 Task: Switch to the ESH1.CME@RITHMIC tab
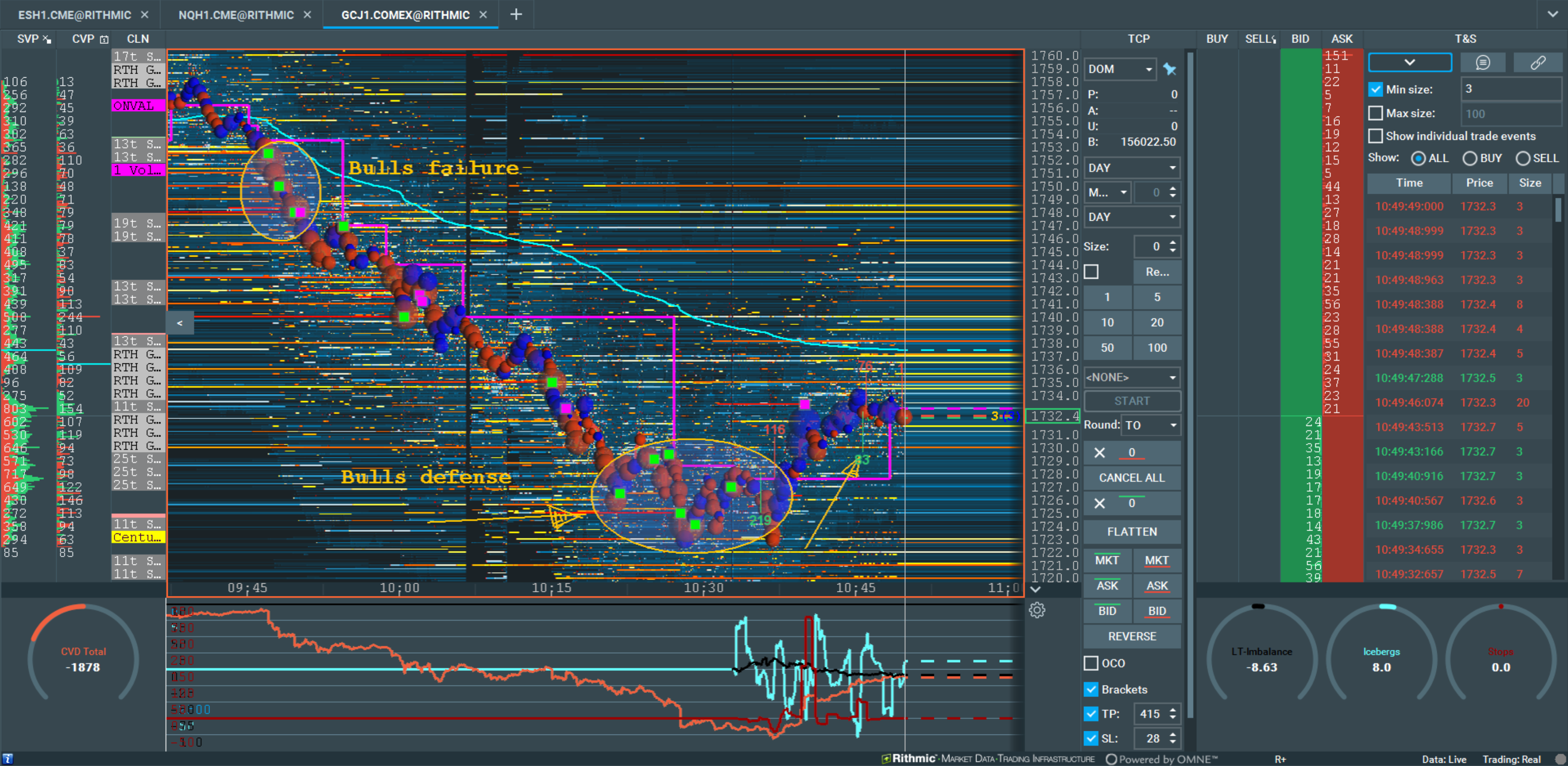pos(74,15)
